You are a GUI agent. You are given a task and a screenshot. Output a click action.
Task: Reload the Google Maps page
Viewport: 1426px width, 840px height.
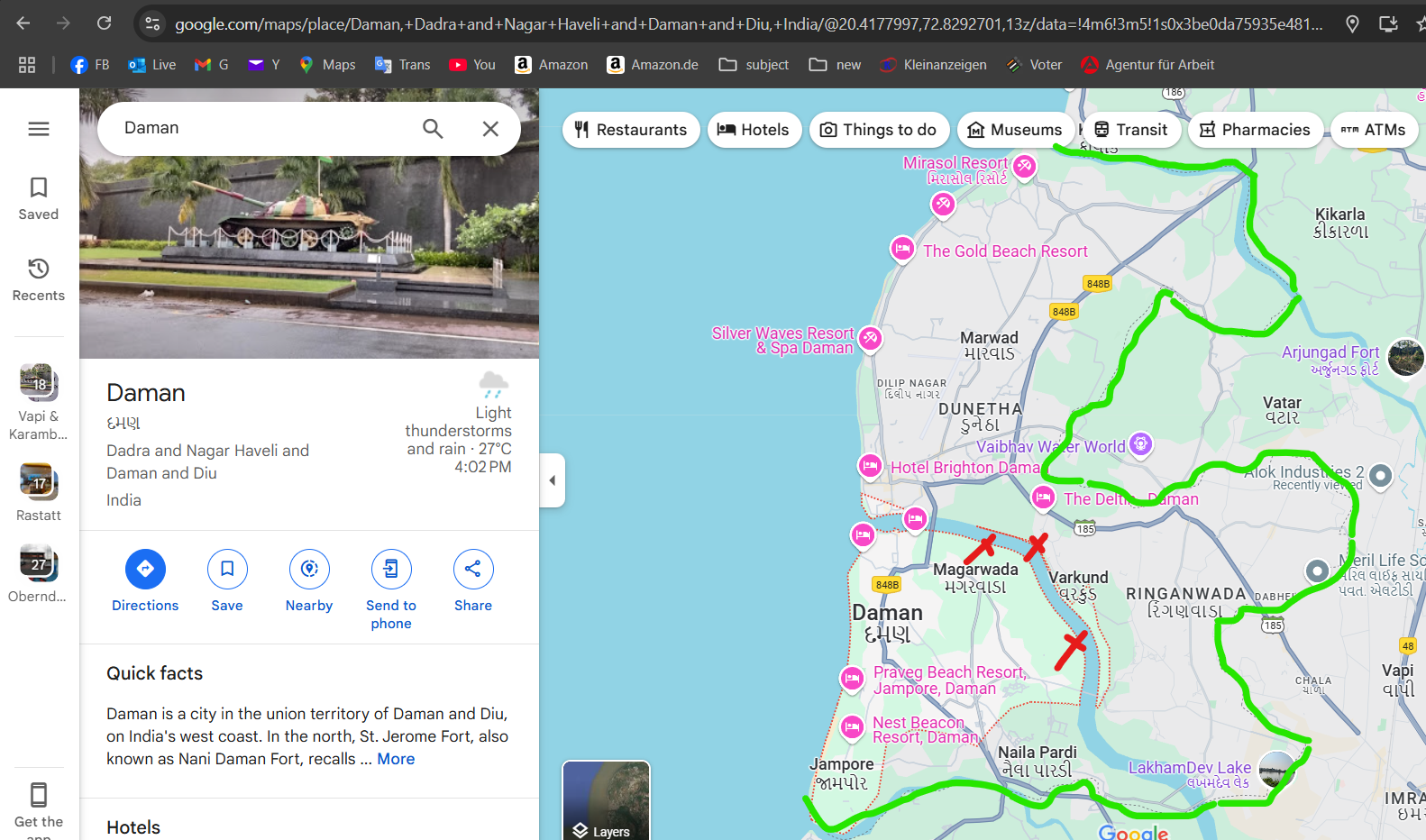[x=105, y=23]
